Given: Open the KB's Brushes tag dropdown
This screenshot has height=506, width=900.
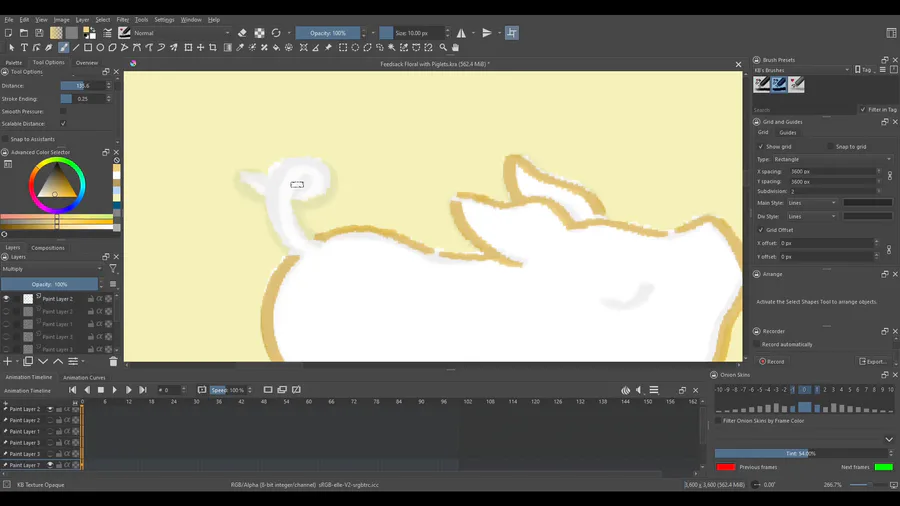Looking at the screenshot, I should (802, 70).
